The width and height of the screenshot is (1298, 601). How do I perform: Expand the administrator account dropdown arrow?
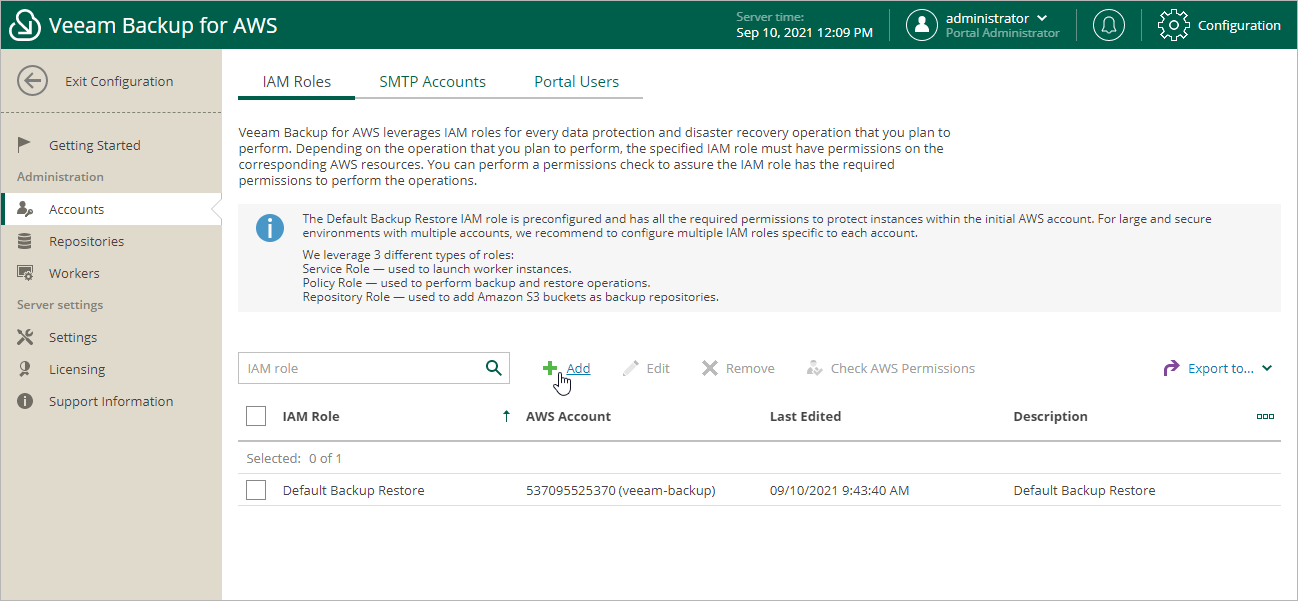(1043, 18)
